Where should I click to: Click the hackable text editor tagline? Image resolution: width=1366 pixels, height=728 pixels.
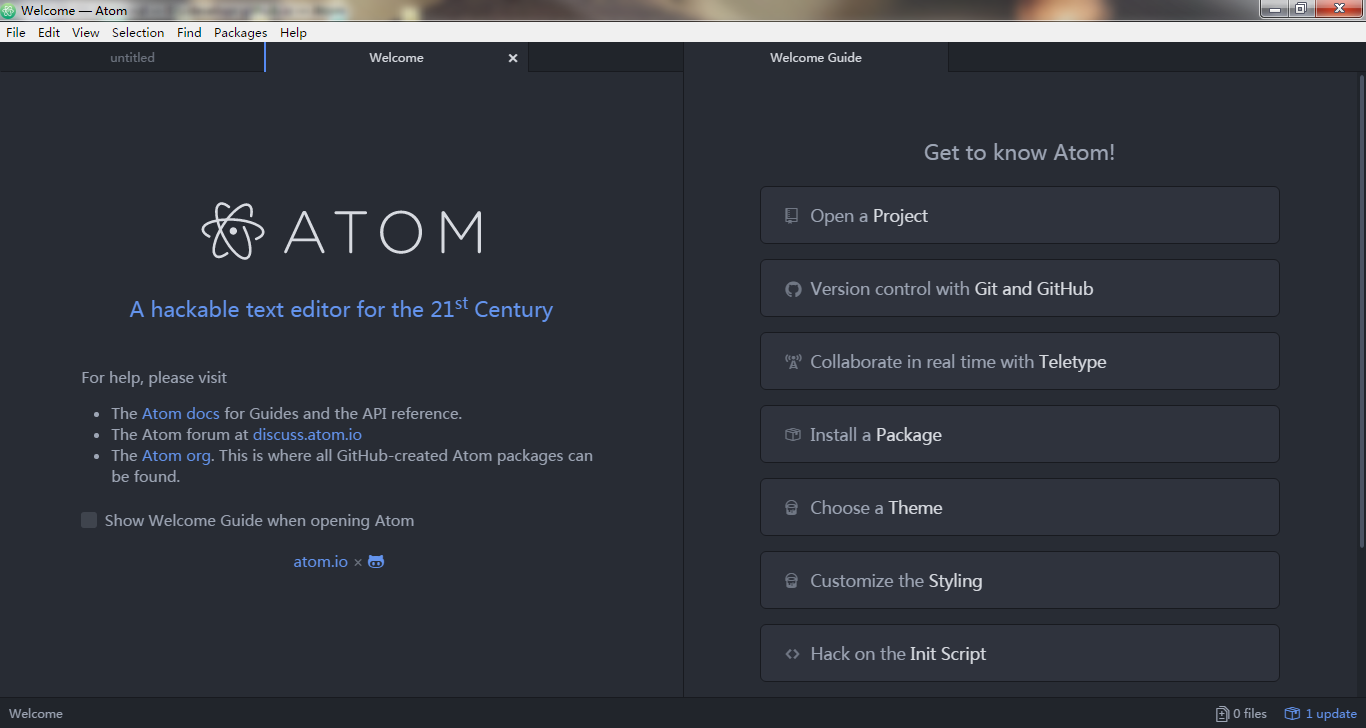(341, 308)
